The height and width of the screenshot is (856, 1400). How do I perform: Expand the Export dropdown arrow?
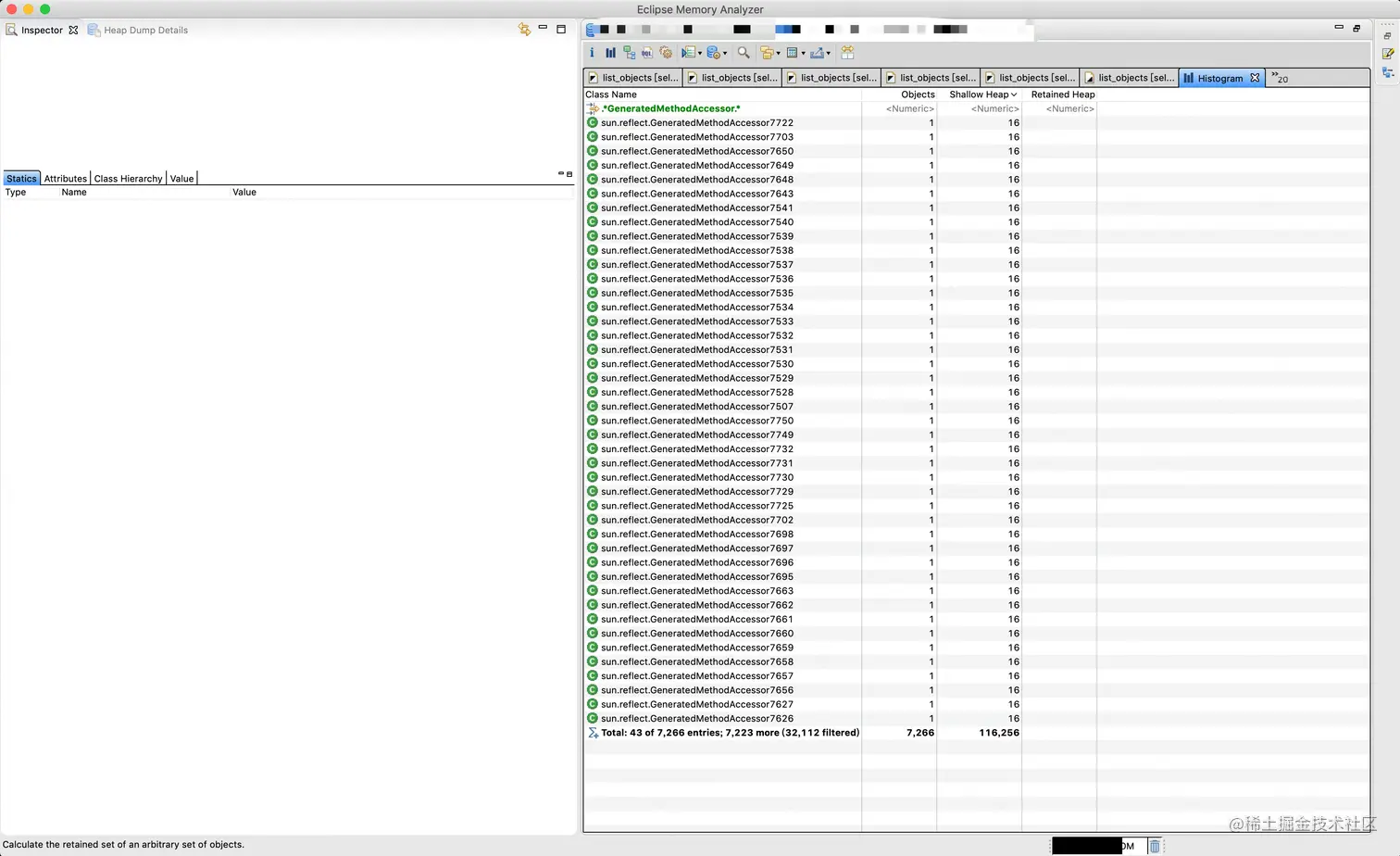click(x=829, y=54)
